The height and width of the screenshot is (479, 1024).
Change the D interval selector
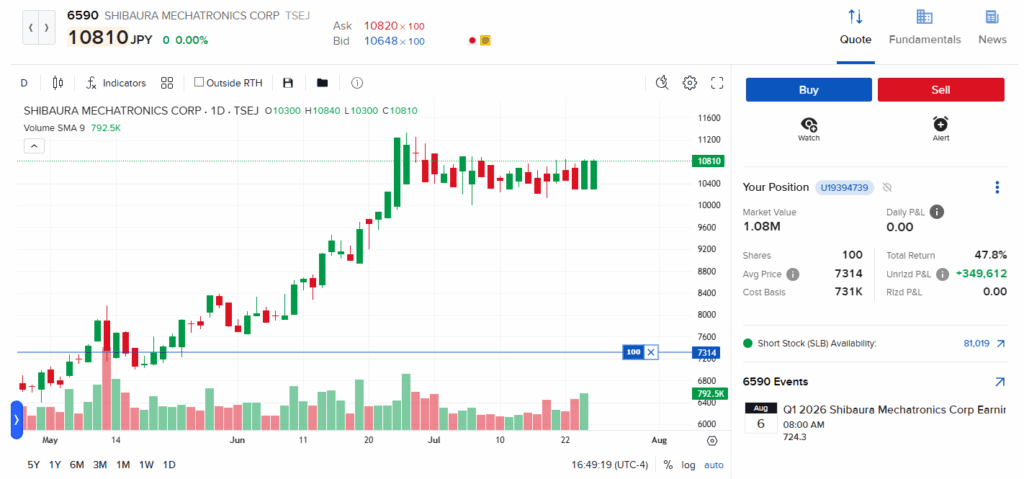click(x=24, y=83)
